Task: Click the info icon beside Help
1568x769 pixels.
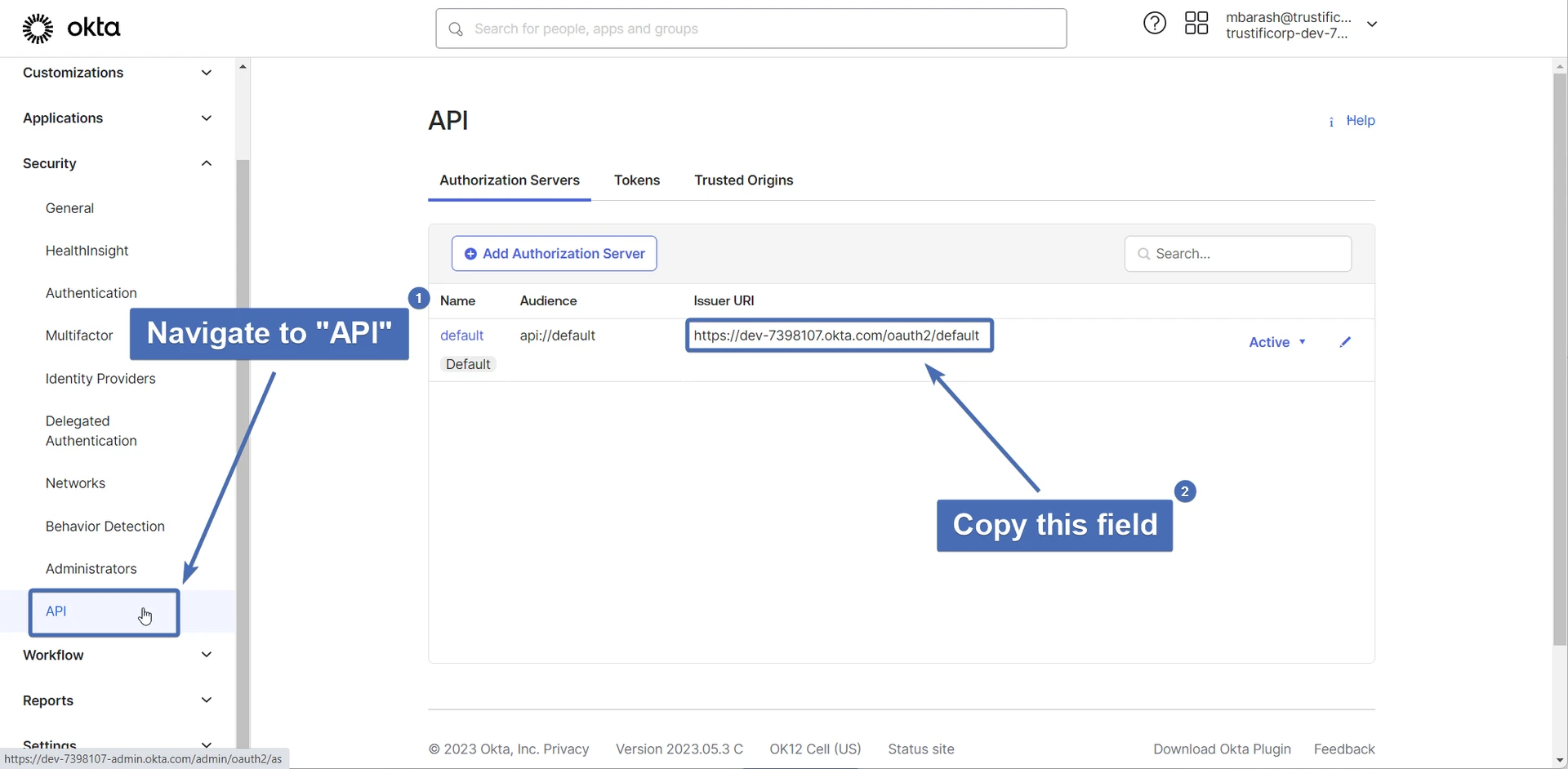Action: 1331,122
